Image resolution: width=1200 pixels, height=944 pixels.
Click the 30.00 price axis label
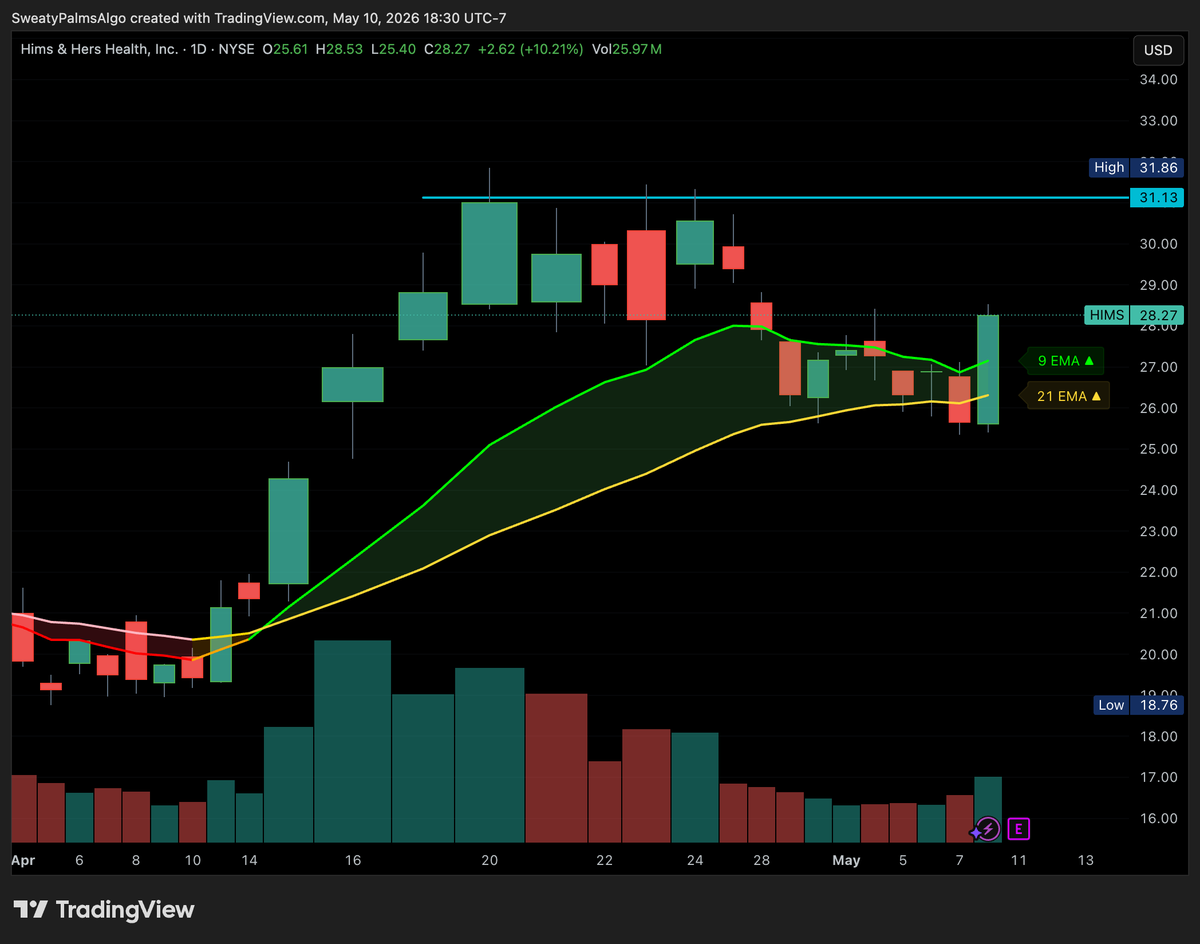coord(1157,244)
